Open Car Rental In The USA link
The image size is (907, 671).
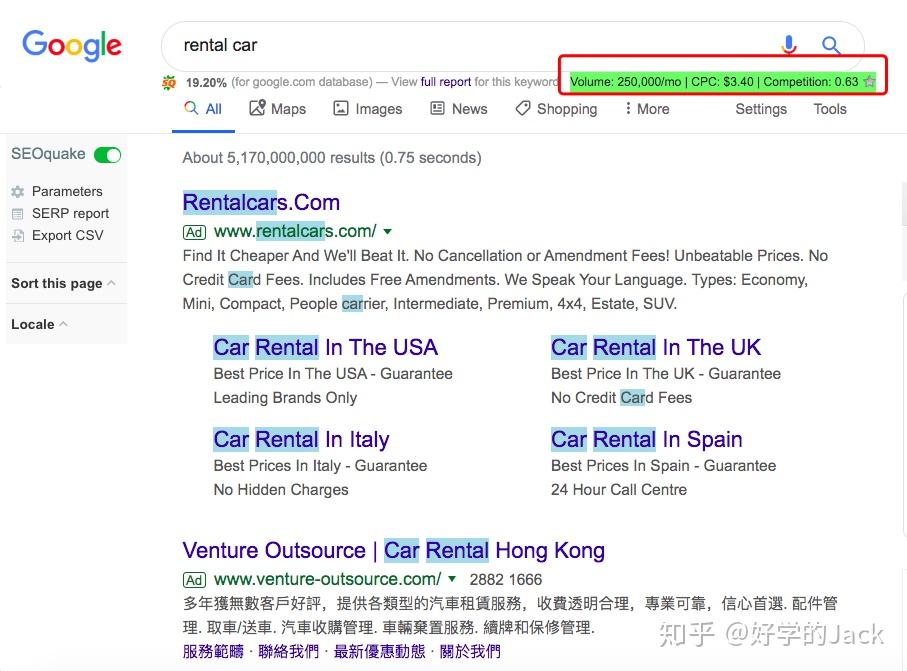[x=325, y=347]
